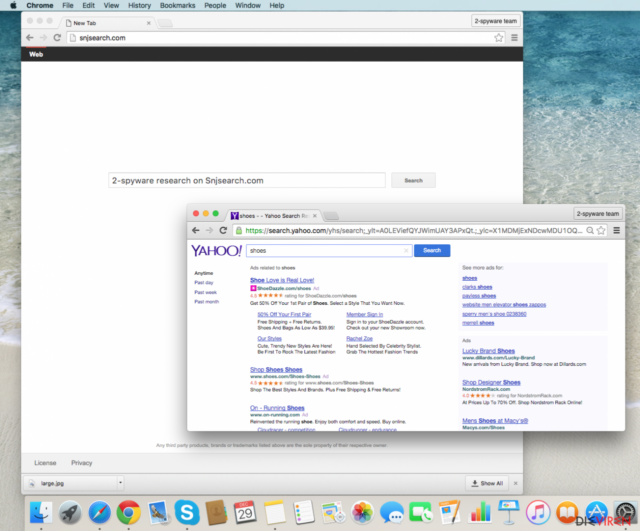
Task: Open iBooks from the dock
Action: point(567,512)
